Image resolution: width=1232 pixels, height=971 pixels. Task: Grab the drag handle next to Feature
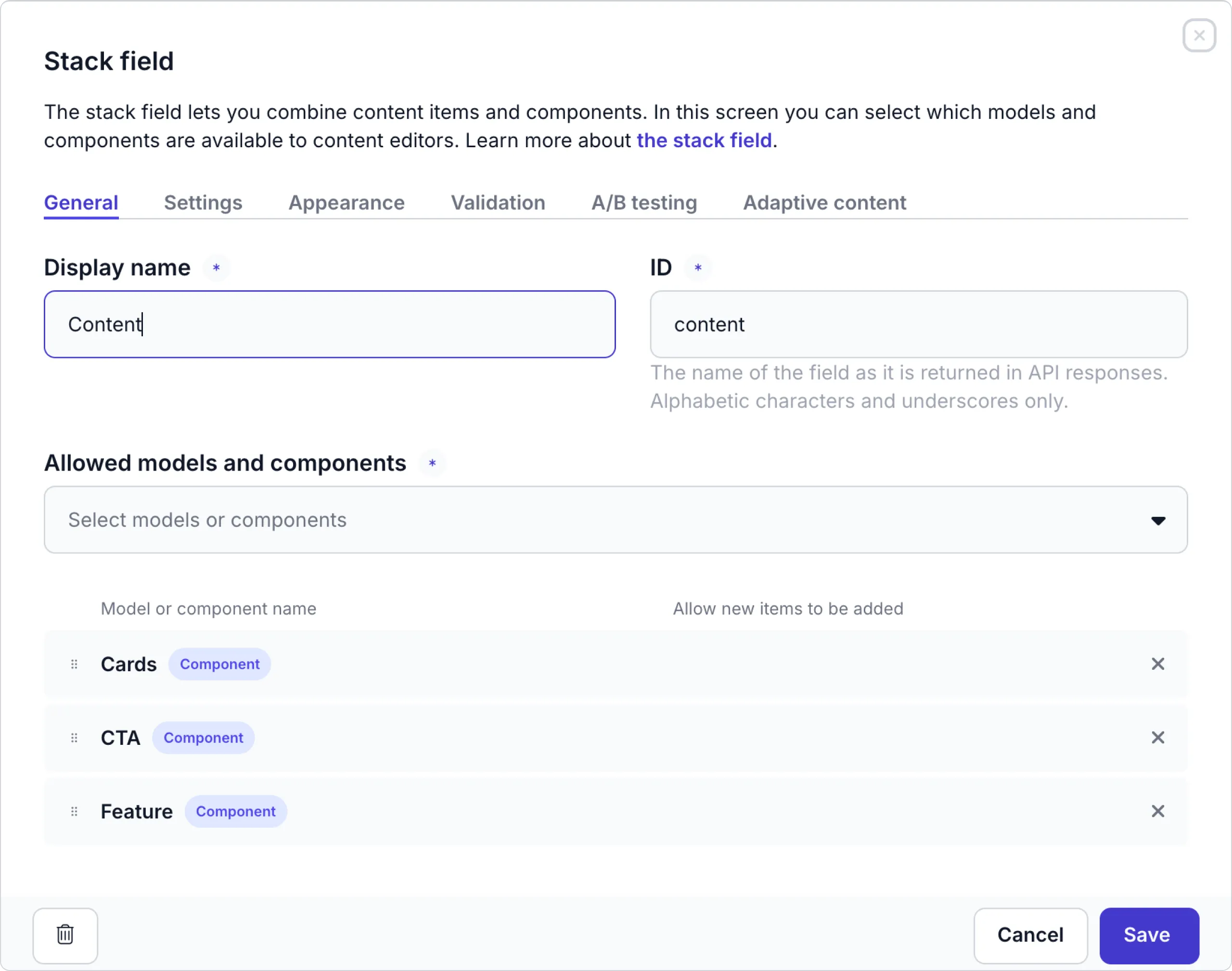pos(74,811)
